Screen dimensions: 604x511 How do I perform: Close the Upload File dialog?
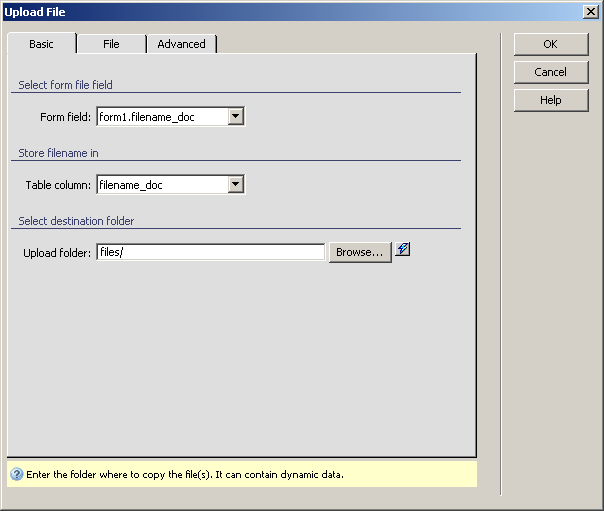pyautogui.click(x=590, y=11)
